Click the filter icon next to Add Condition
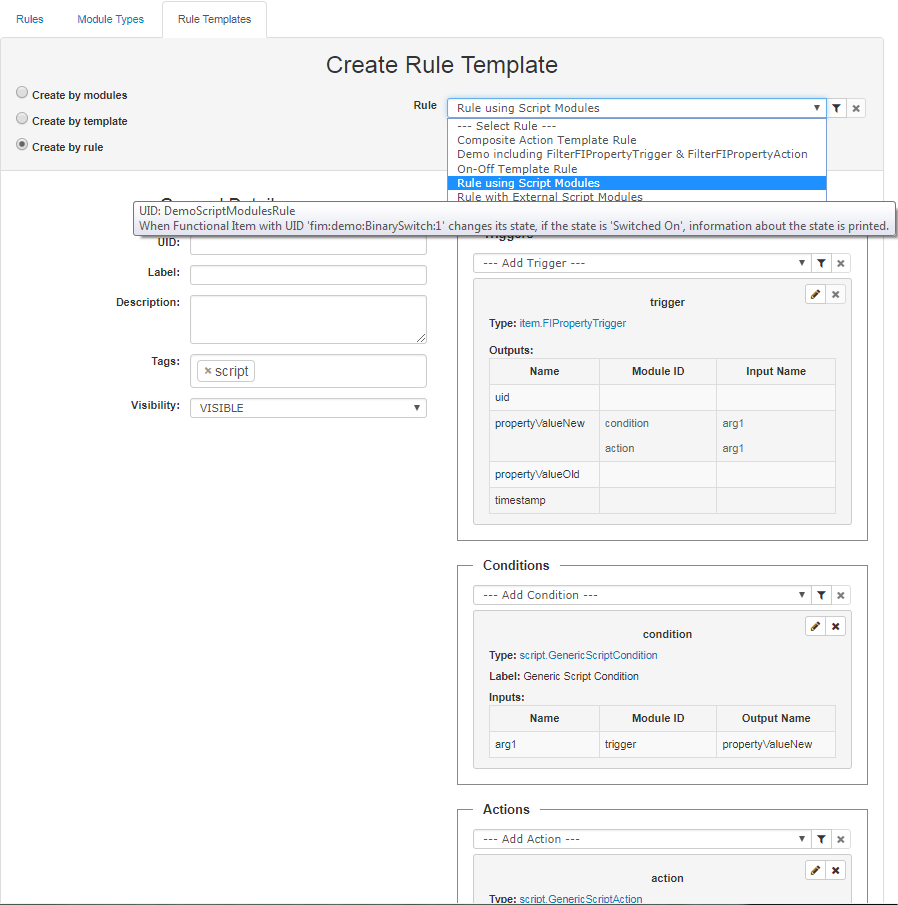The width and height of the screenshot is (898, 905). 821,594
